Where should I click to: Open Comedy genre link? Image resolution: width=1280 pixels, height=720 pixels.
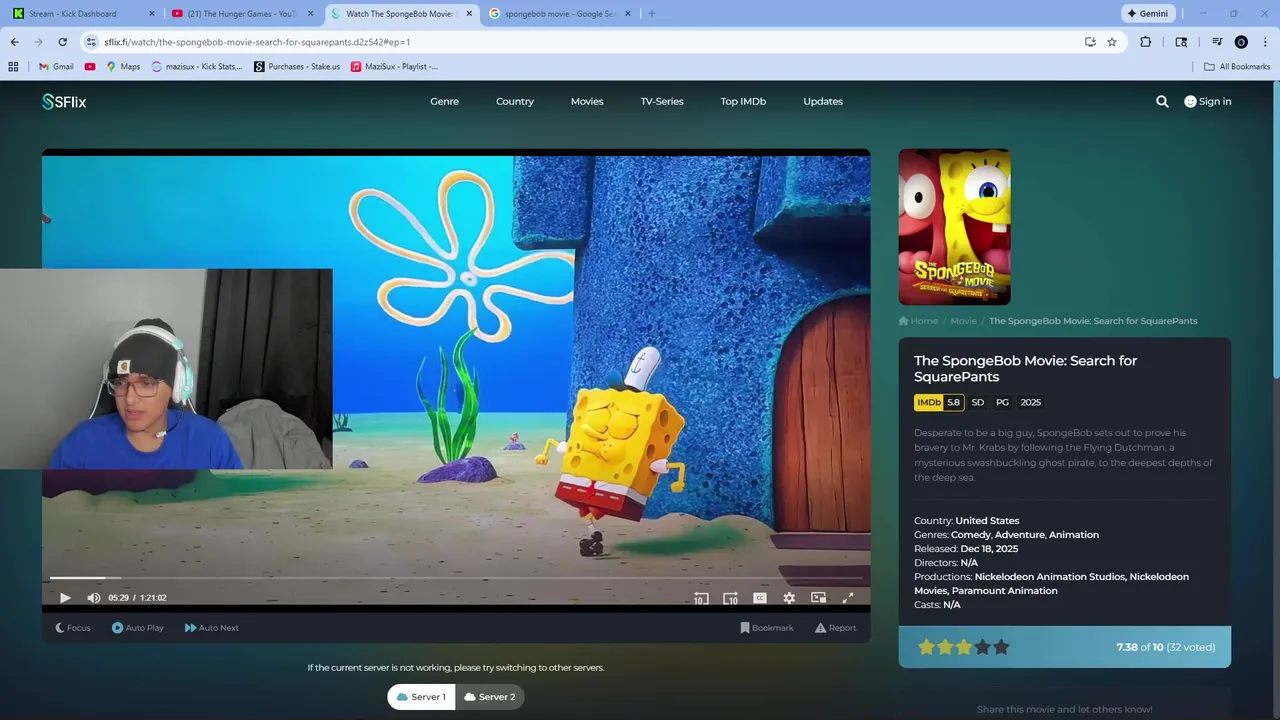click(x=970, y=535)
